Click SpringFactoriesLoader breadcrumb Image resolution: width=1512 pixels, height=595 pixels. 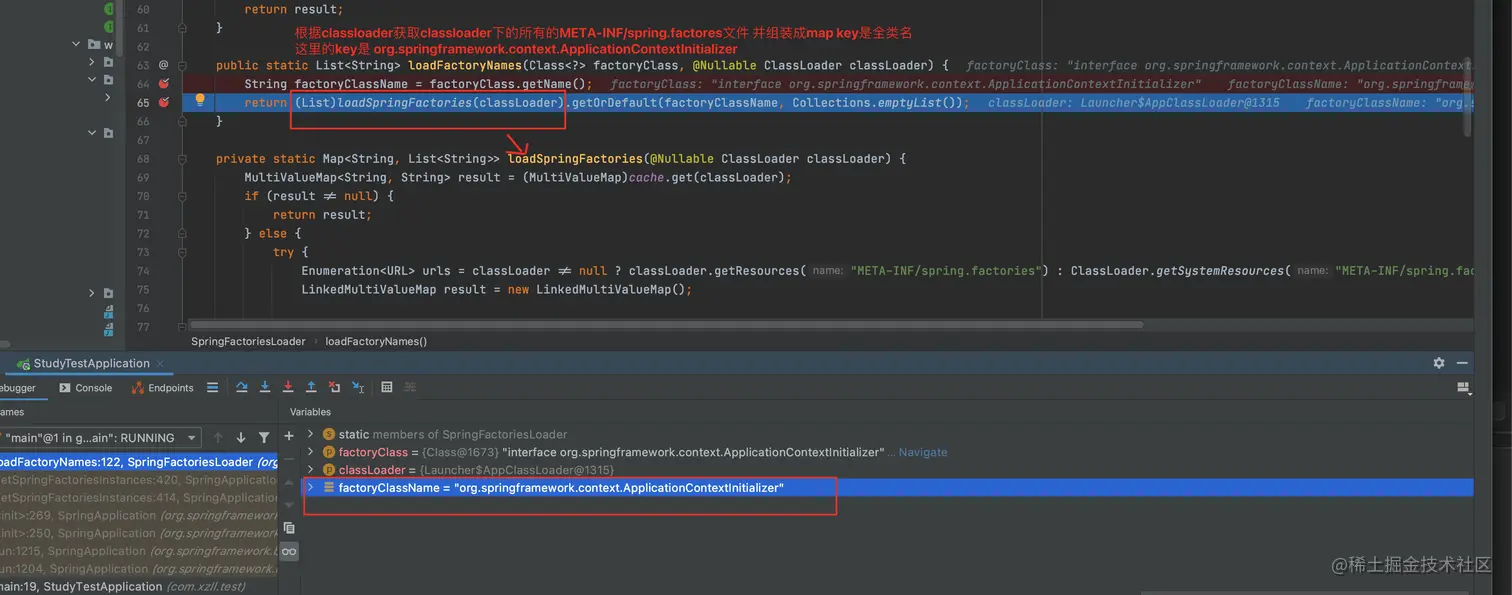[x=248, y=341]
